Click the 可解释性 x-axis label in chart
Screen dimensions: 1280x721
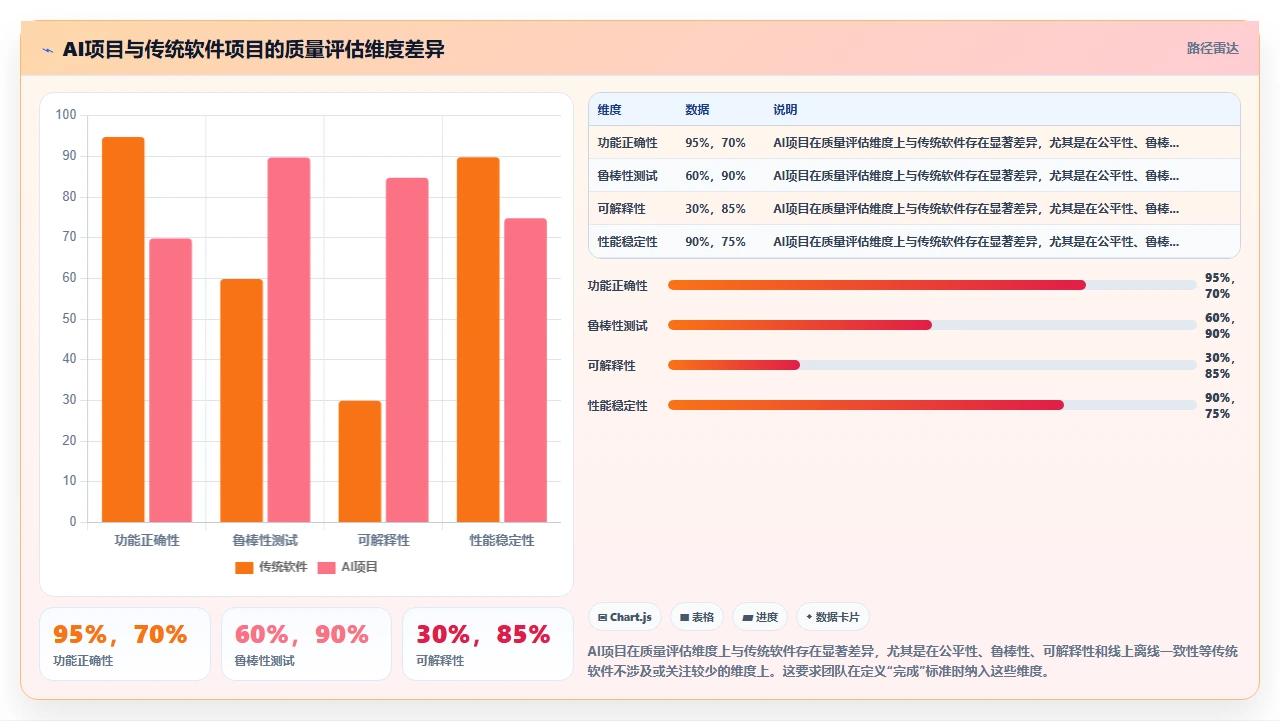click(384, 540)
